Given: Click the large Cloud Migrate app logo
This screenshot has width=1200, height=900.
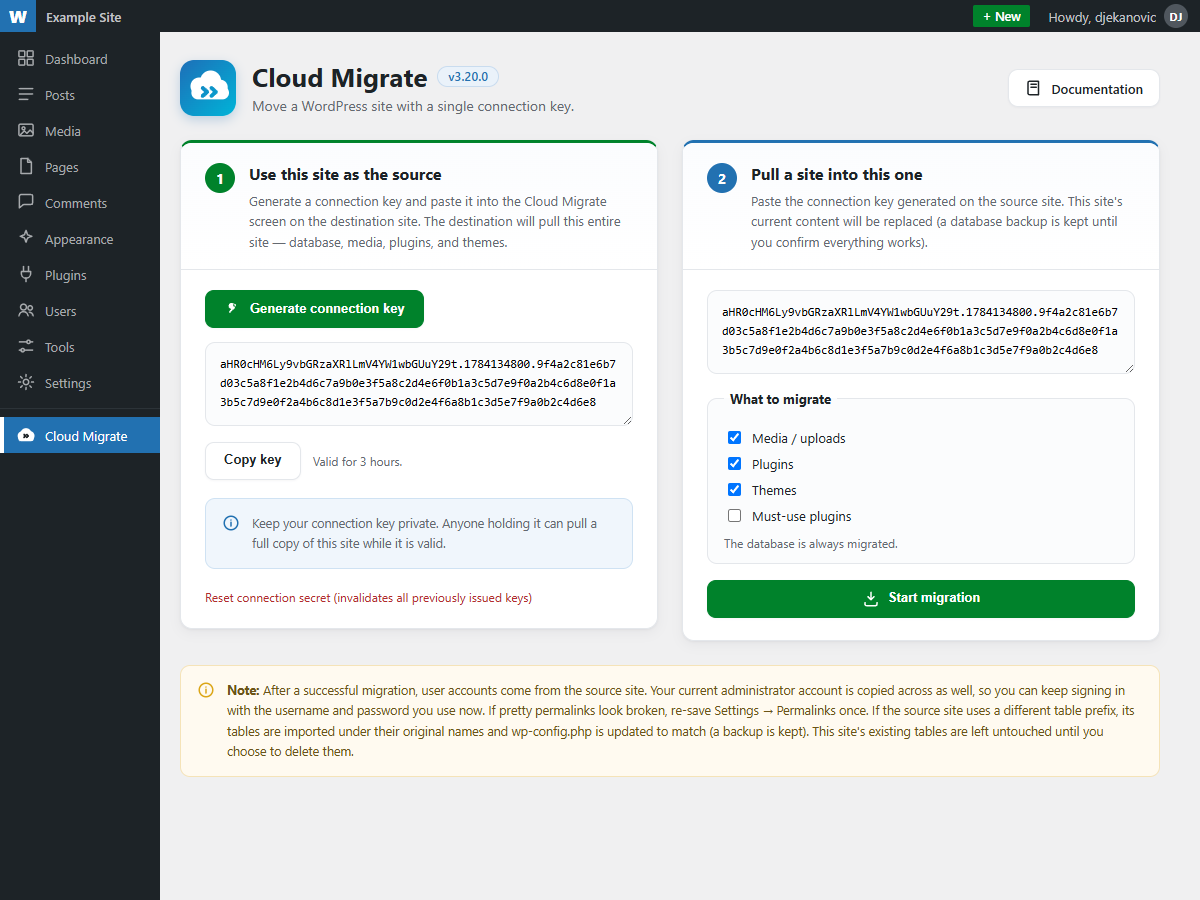Looking at the screenshot, I should click(208, 88).
